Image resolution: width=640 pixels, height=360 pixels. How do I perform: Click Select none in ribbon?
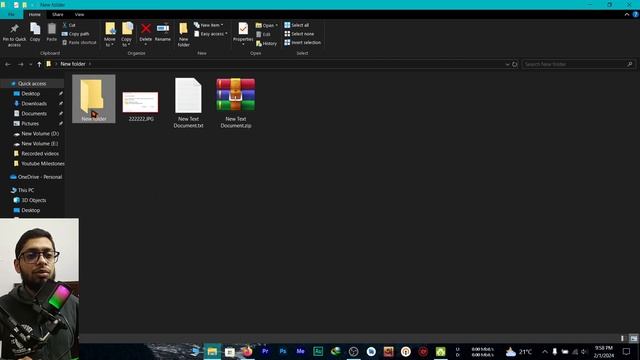tap(299, 34)
